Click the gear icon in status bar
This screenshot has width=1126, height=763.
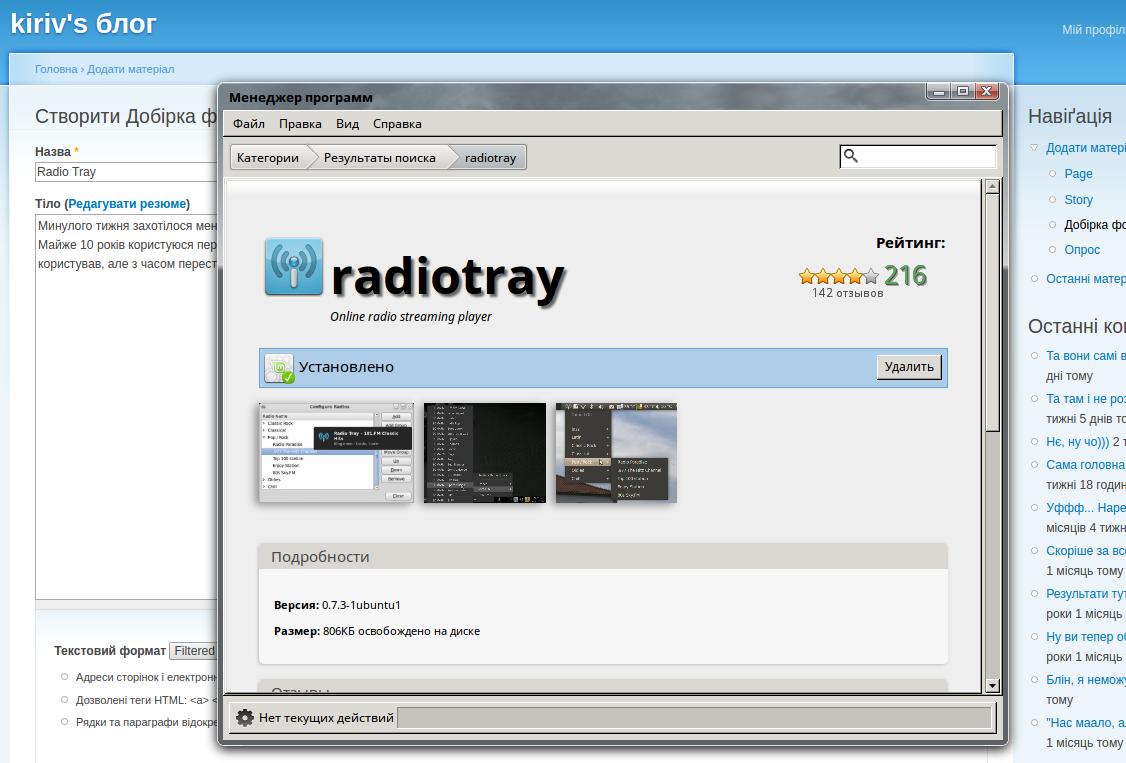(245, 718)
